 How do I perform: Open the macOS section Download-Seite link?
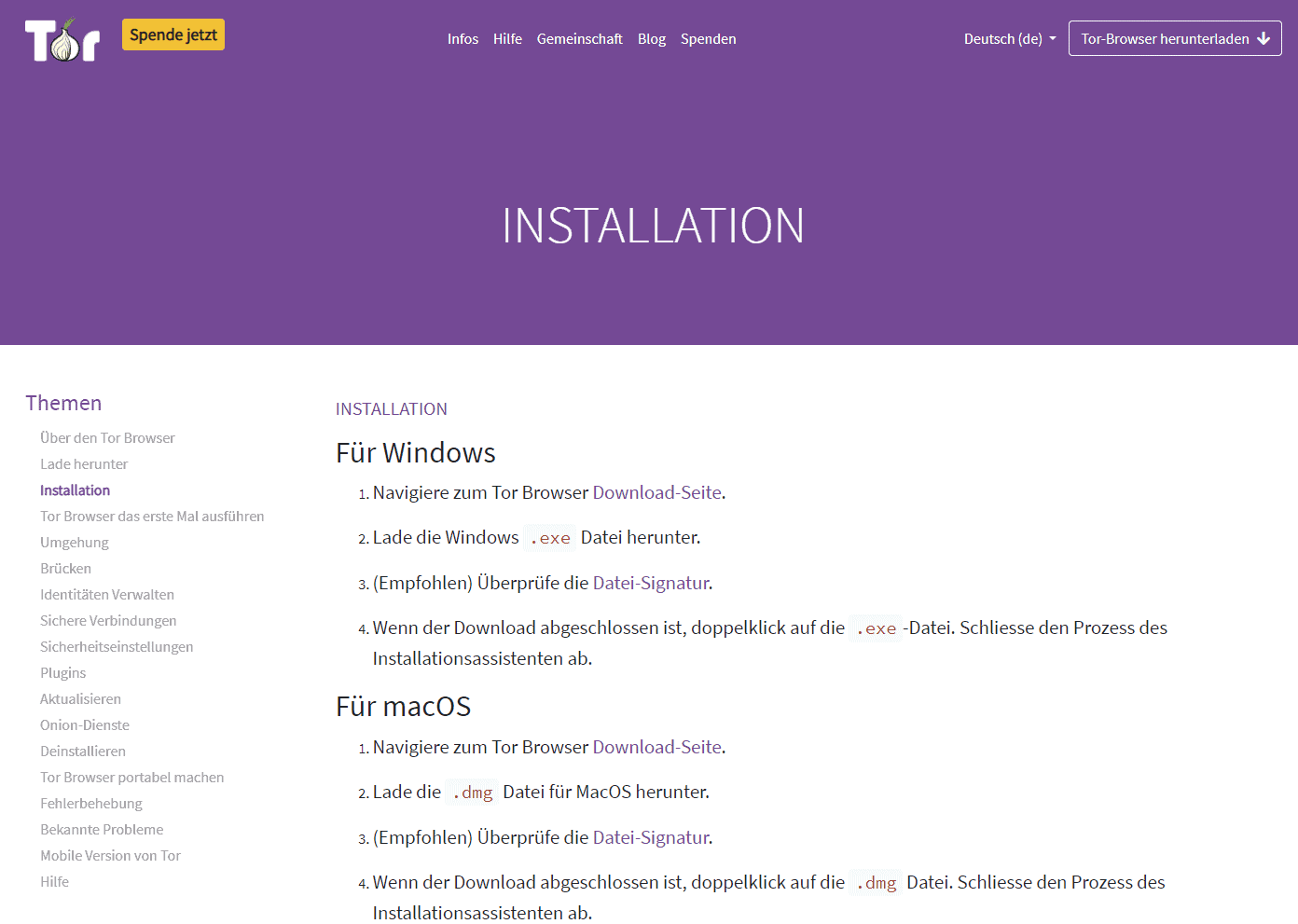click(x=656, y=747)
